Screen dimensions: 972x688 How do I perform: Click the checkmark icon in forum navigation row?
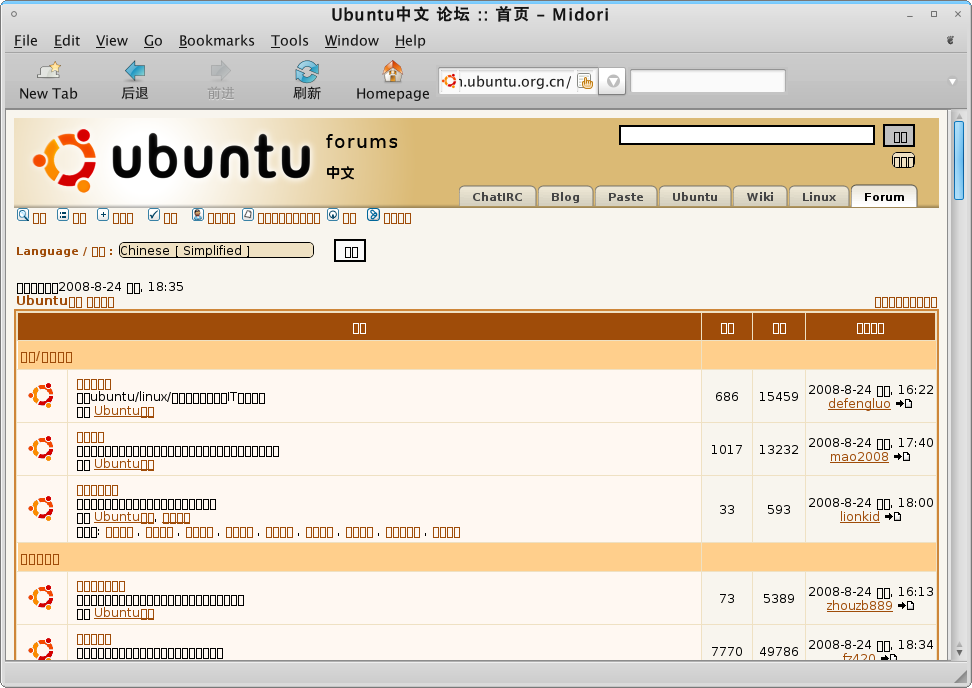pyautogui.click(x=154, y=215)
